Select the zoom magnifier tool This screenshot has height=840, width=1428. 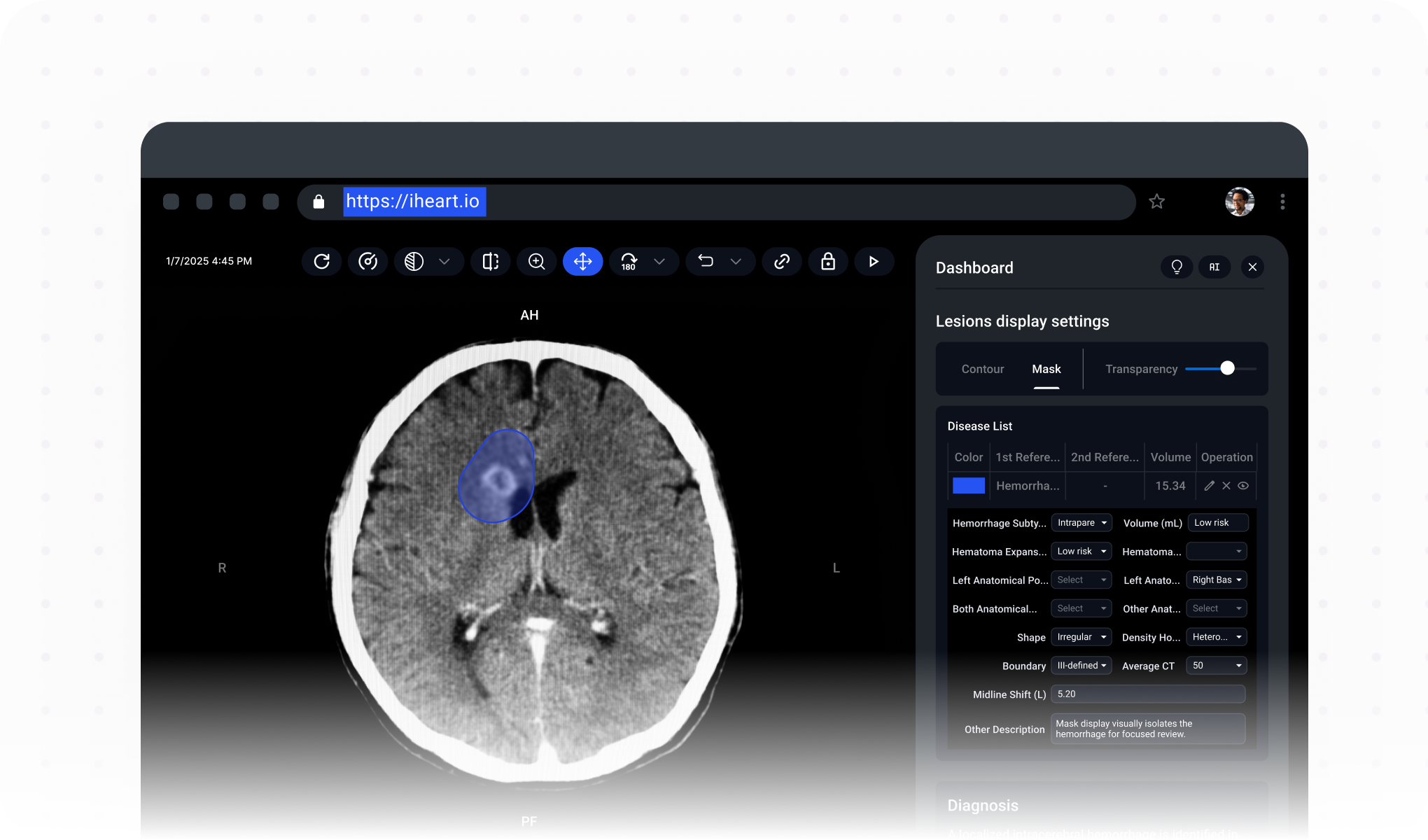tap(537, 262)
